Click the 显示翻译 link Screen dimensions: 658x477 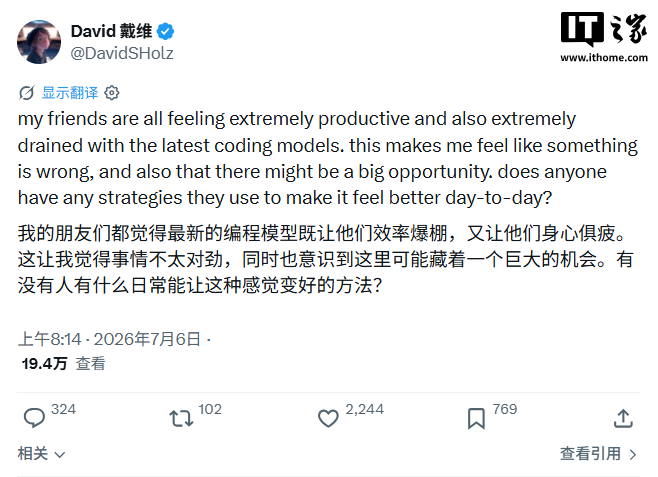pos(70,93)
